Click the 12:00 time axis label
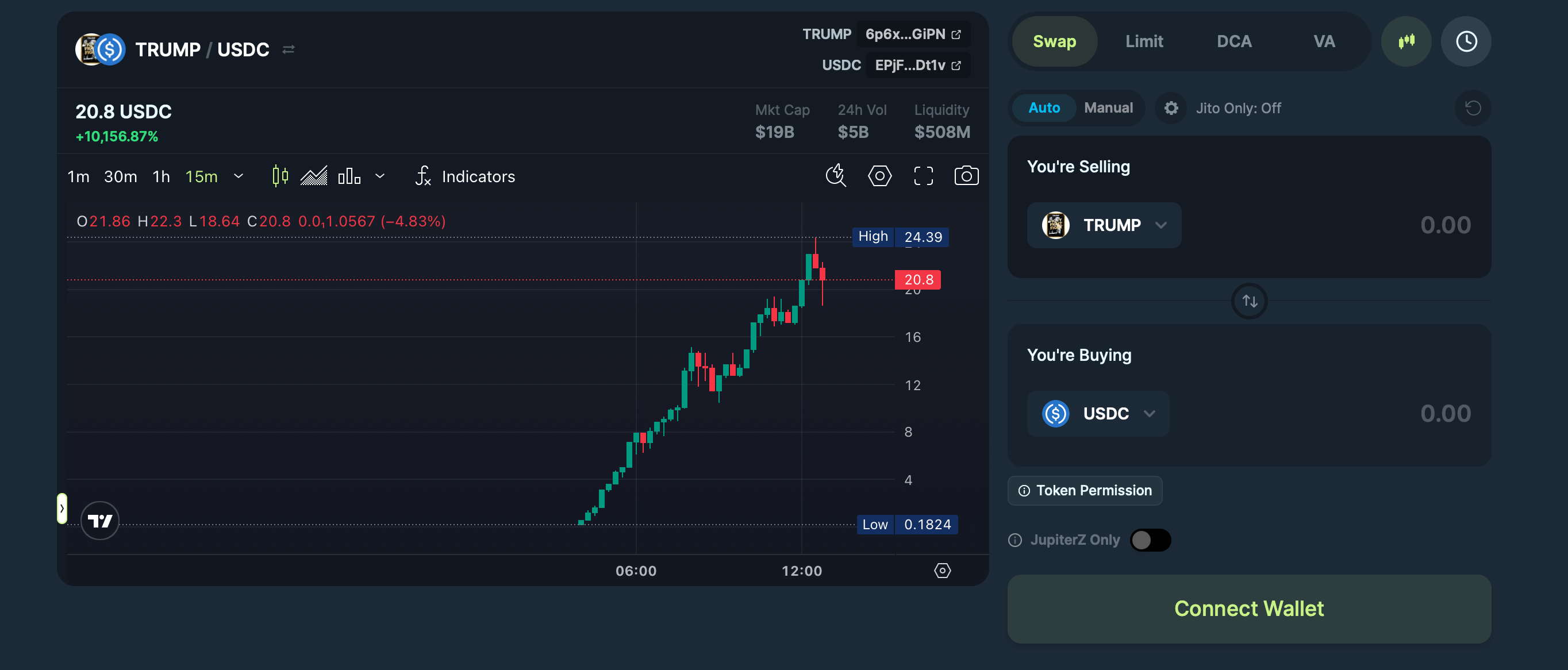Viewport: 1568px width, 670px height. coord(802,571)
